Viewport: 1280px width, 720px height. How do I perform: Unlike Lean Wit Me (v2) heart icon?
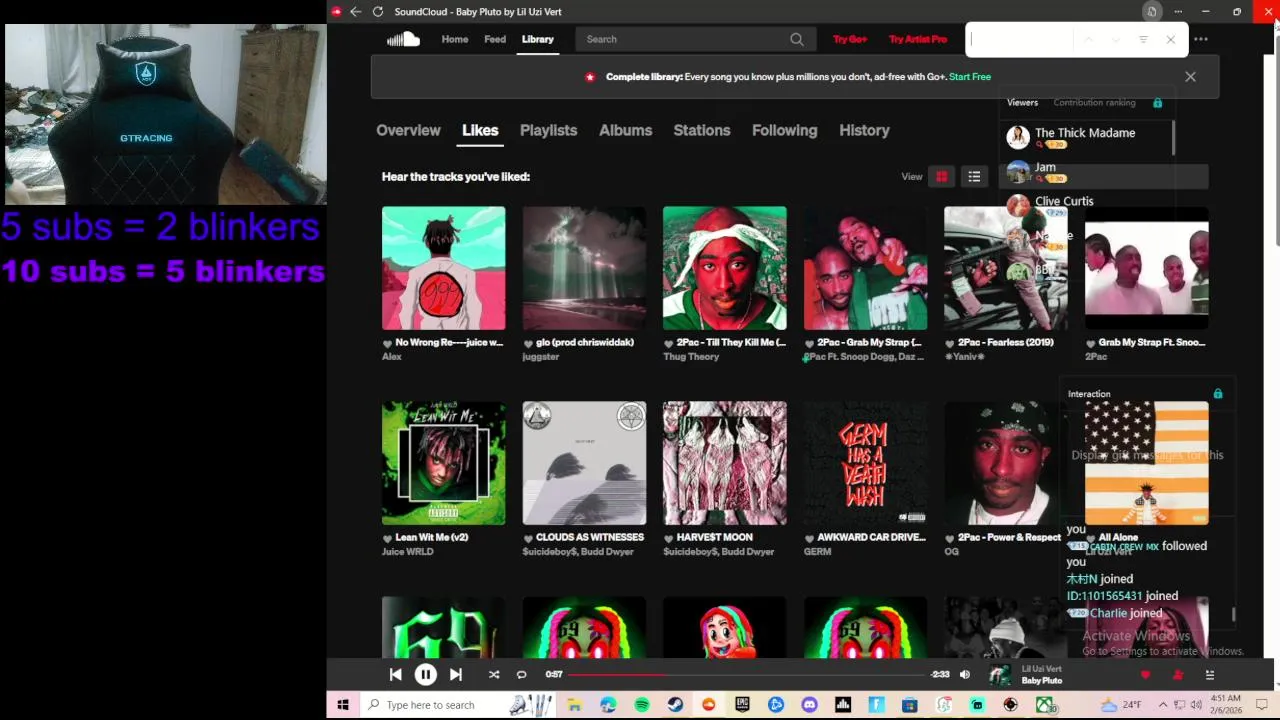point(387,538)
